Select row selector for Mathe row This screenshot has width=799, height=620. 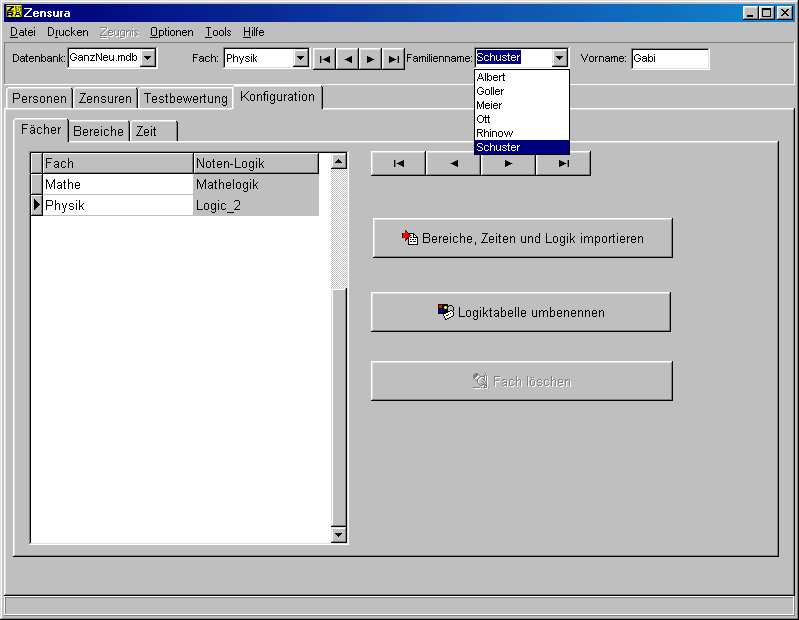(37, 184)
